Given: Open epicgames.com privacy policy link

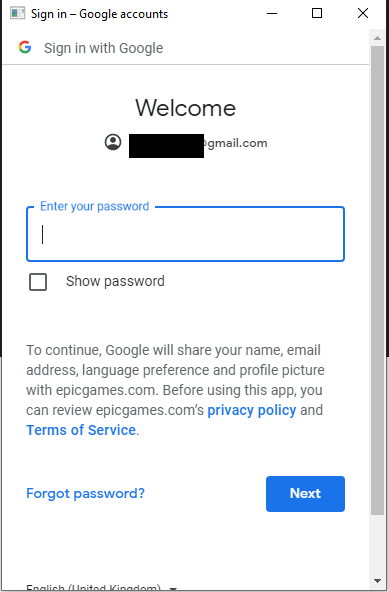Looking at the screenshot, I should 252,410.
